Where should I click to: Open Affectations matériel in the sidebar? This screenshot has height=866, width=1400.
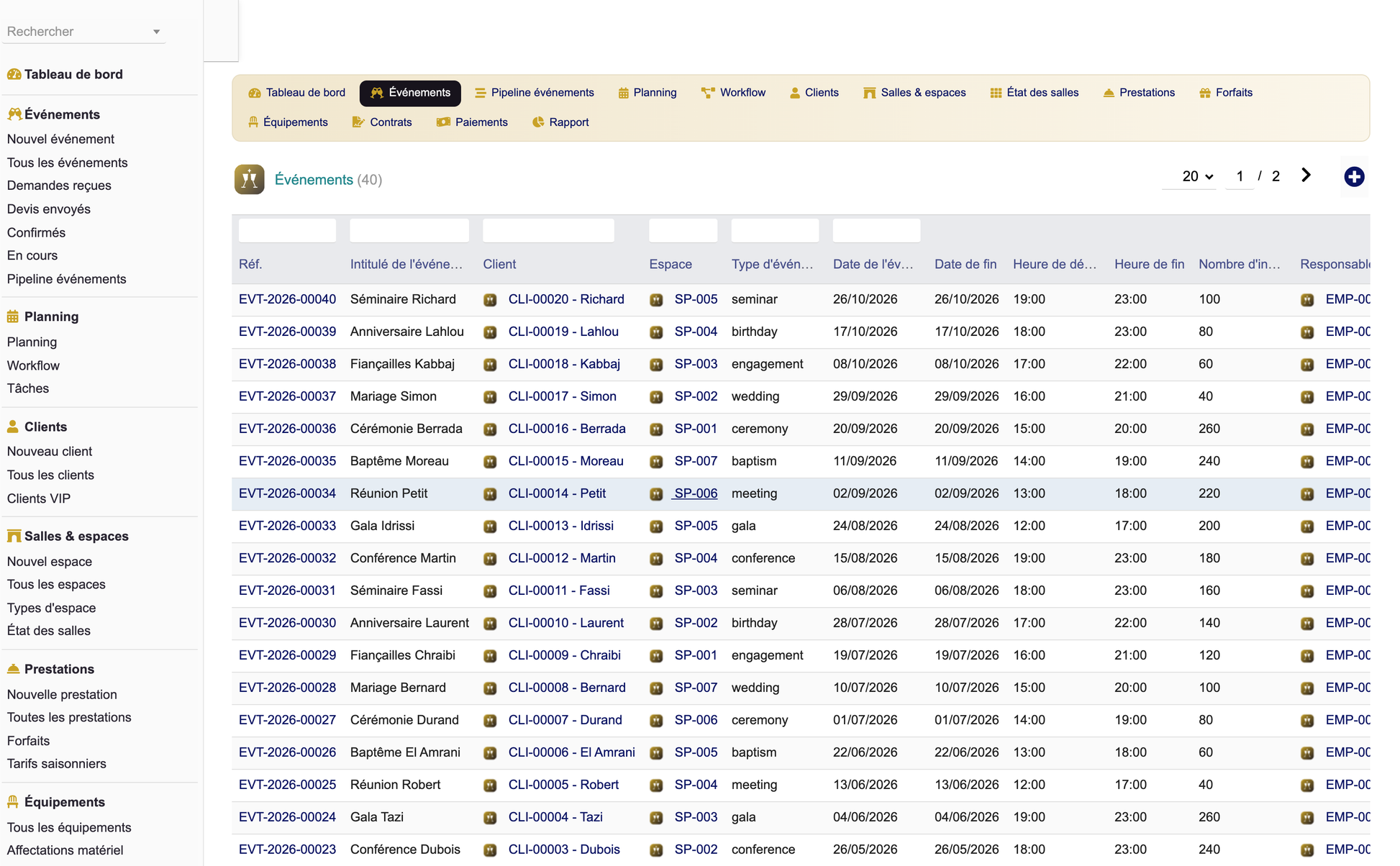[65, 850]
